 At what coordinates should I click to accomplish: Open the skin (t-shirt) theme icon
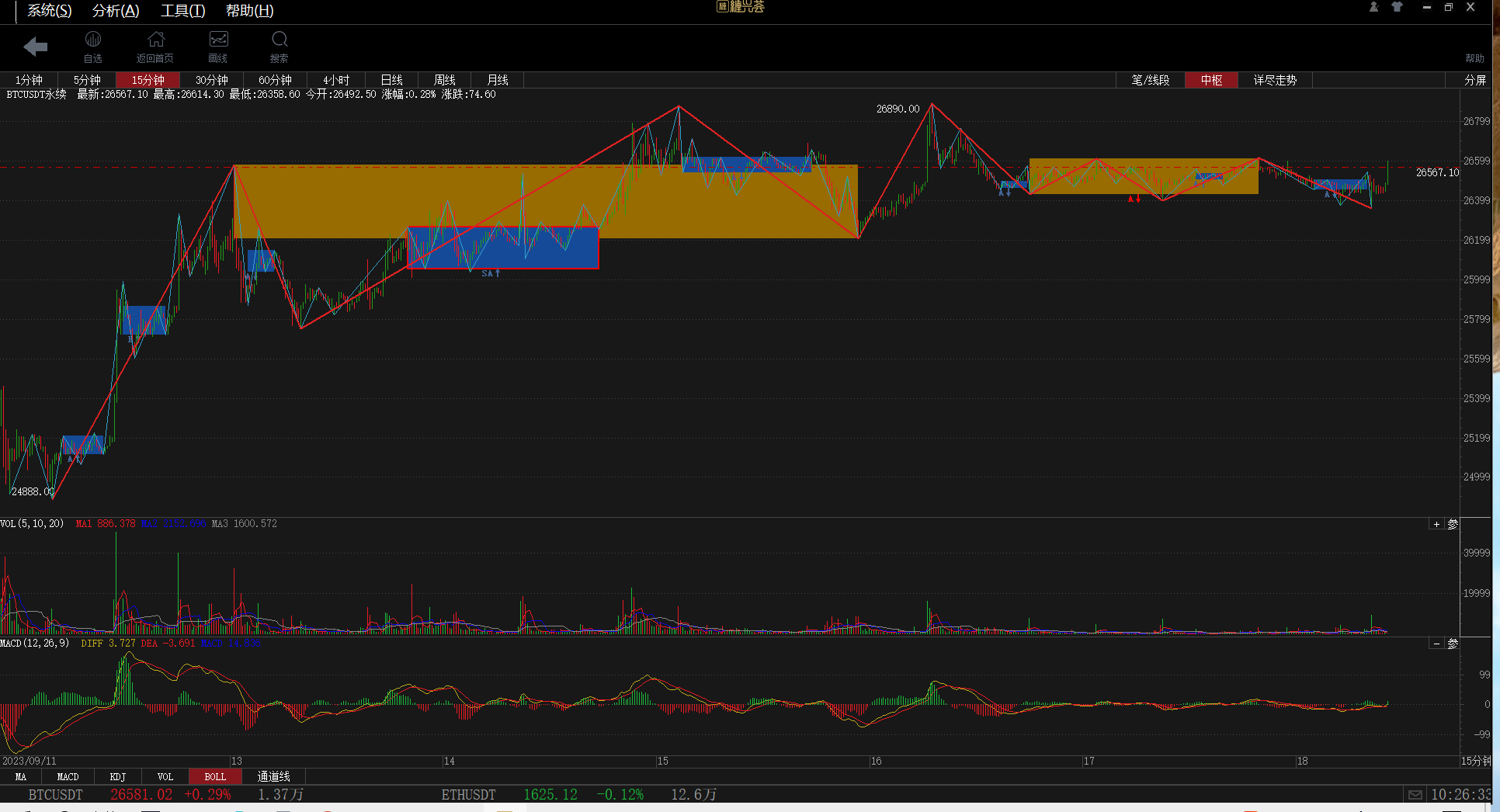click(x=1397, y=7)
